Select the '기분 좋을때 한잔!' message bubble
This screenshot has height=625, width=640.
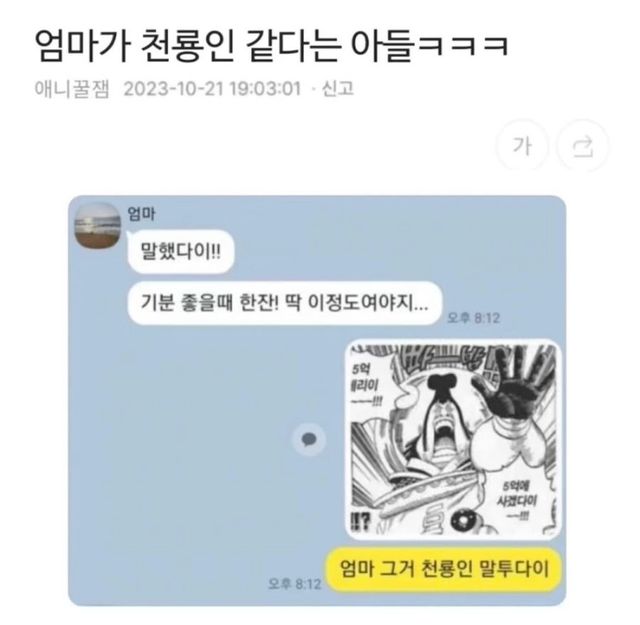[284, 303]
